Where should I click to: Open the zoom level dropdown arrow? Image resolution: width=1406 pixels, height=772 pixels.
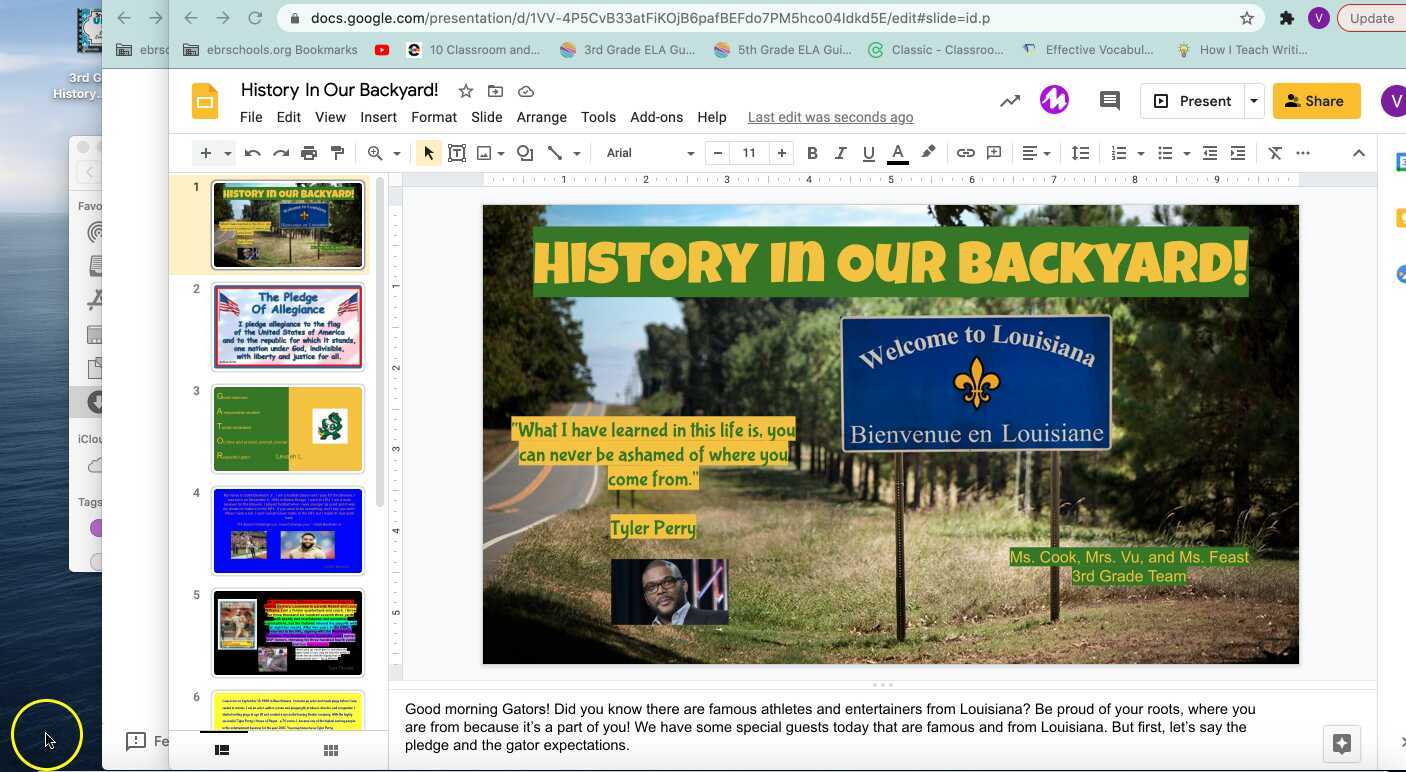coord(397,153)
